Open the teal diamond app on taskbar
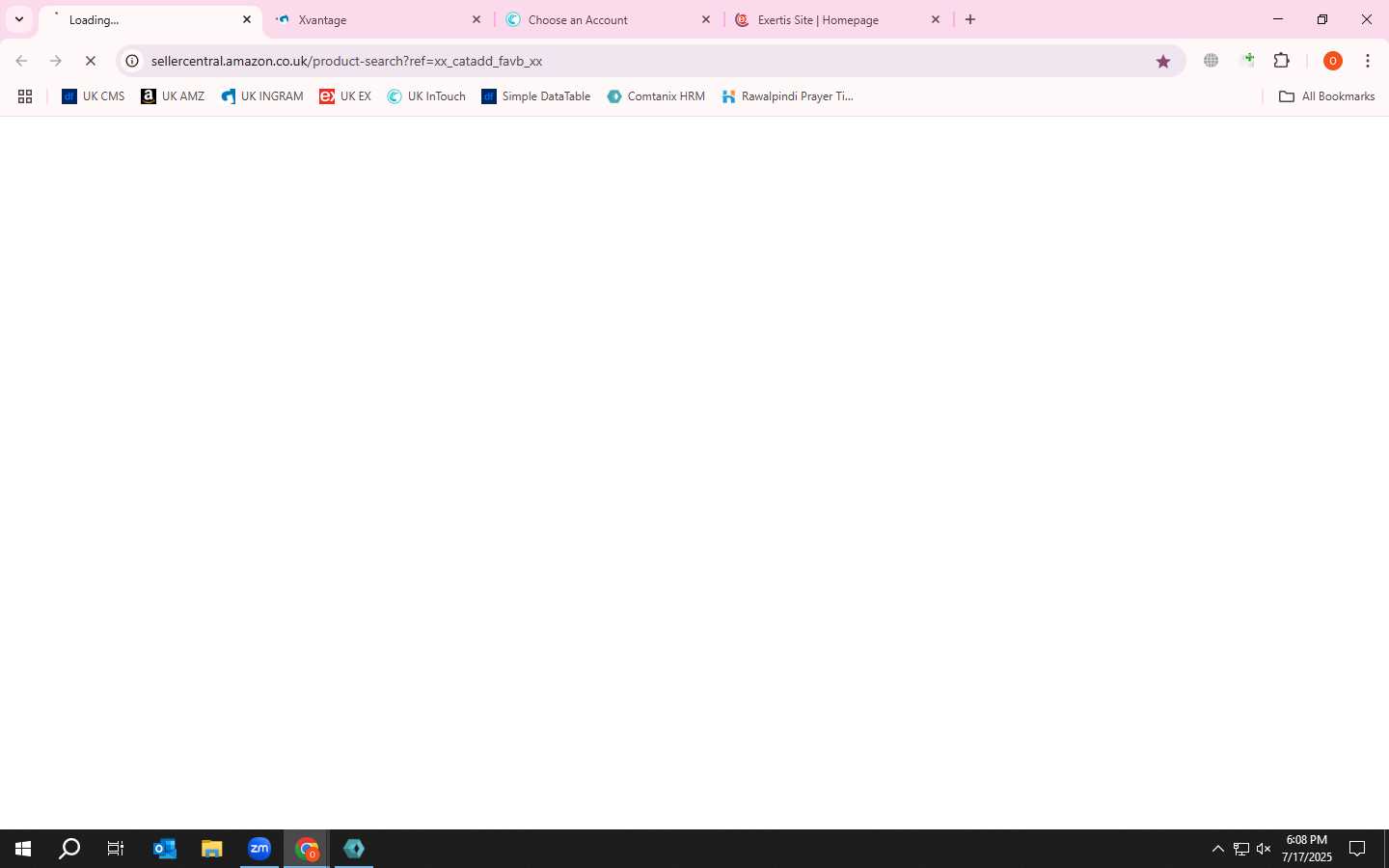 tap(354, 849)
